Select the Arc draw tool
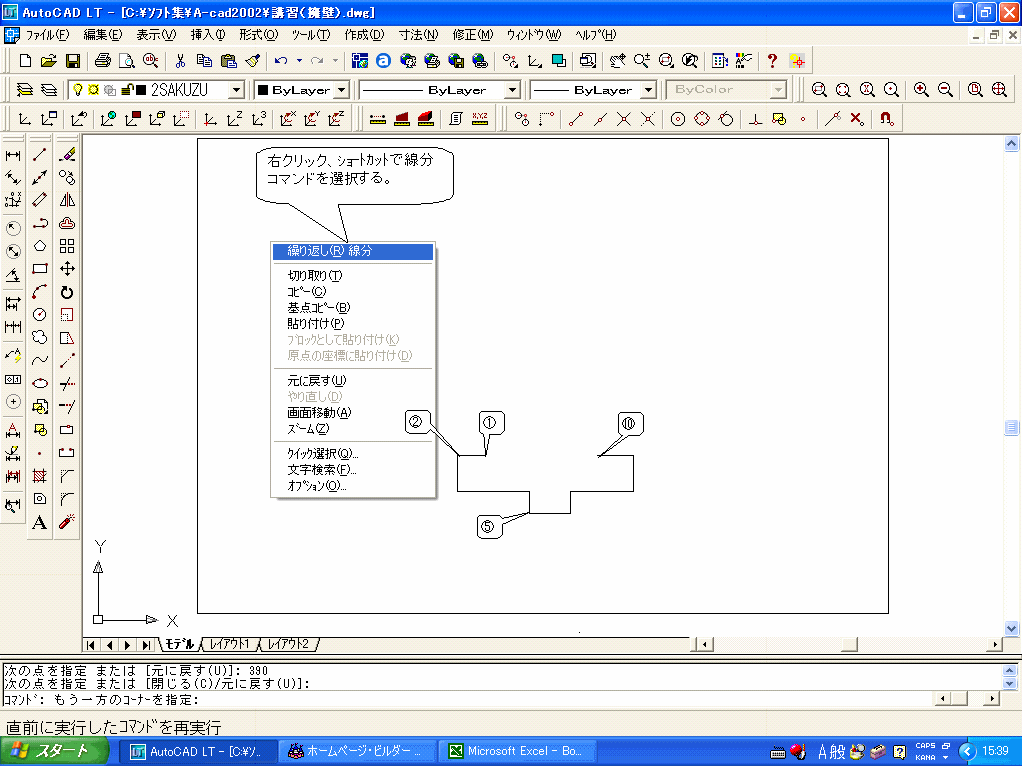Screen dimensions: 1023x767 tap(40, 292)
